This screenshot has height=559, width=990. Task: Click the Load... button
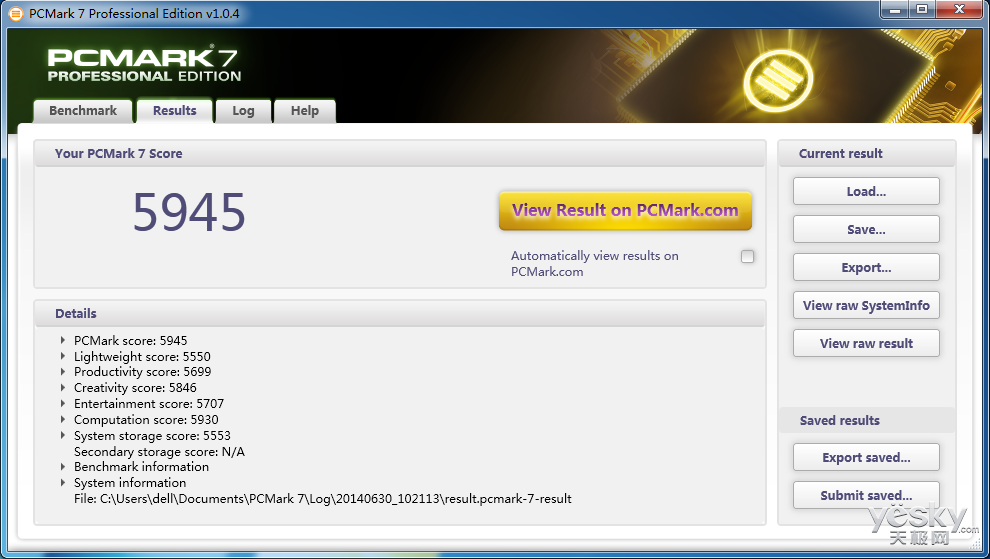point(866,191)
